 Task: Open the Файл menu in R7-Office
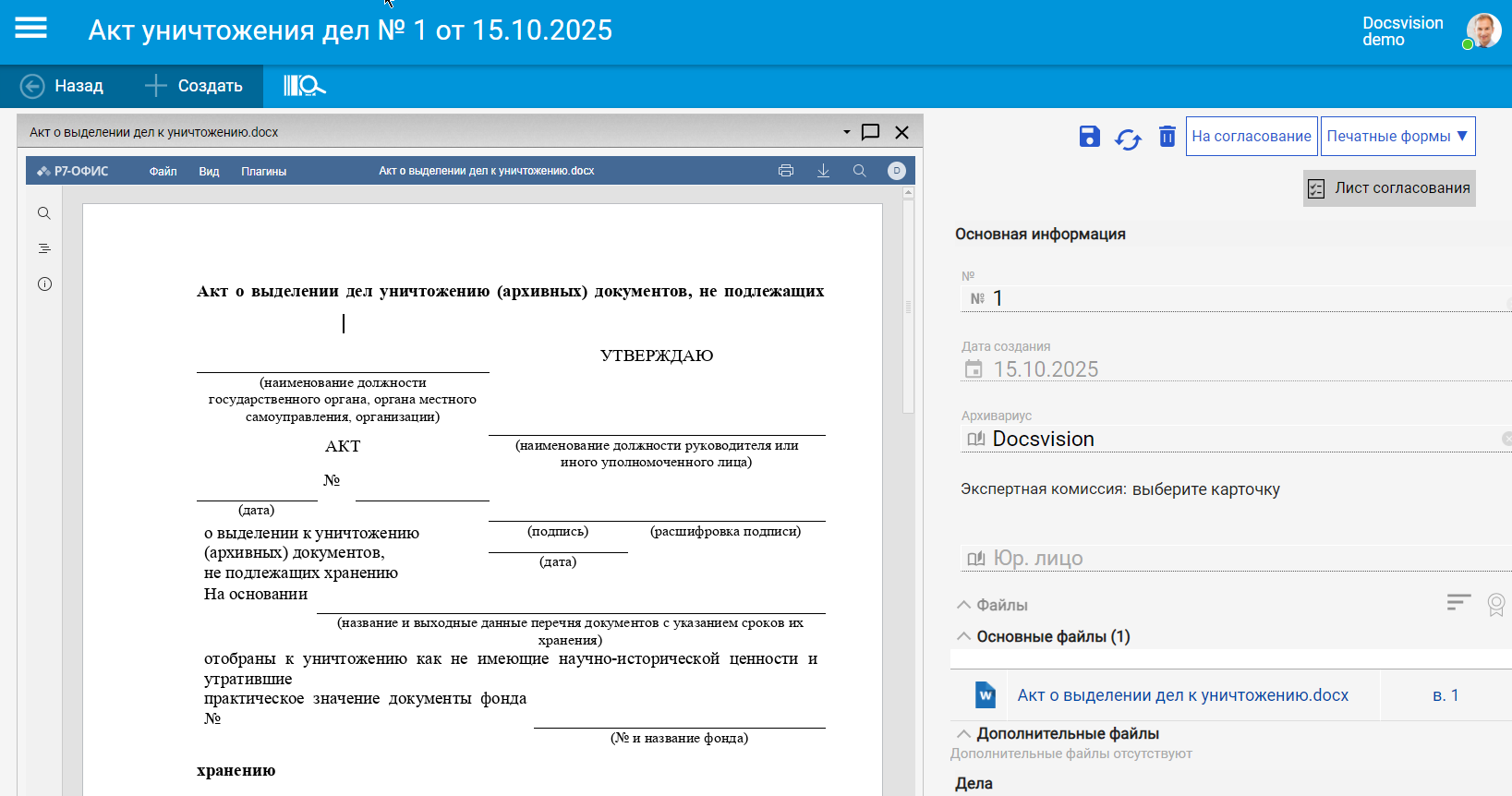(x=163, y=171)
